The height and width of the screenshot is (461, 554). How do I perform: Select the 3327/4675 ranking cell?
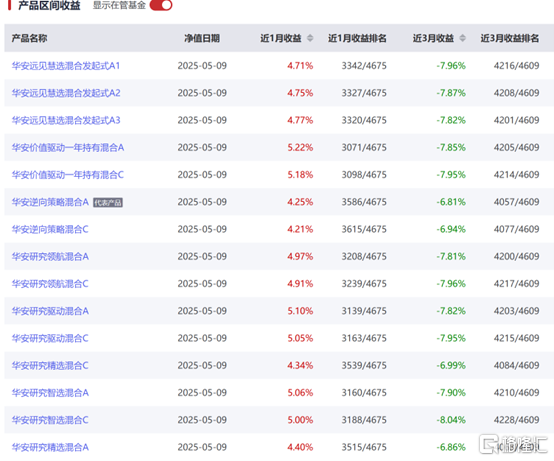pos(364,93)
